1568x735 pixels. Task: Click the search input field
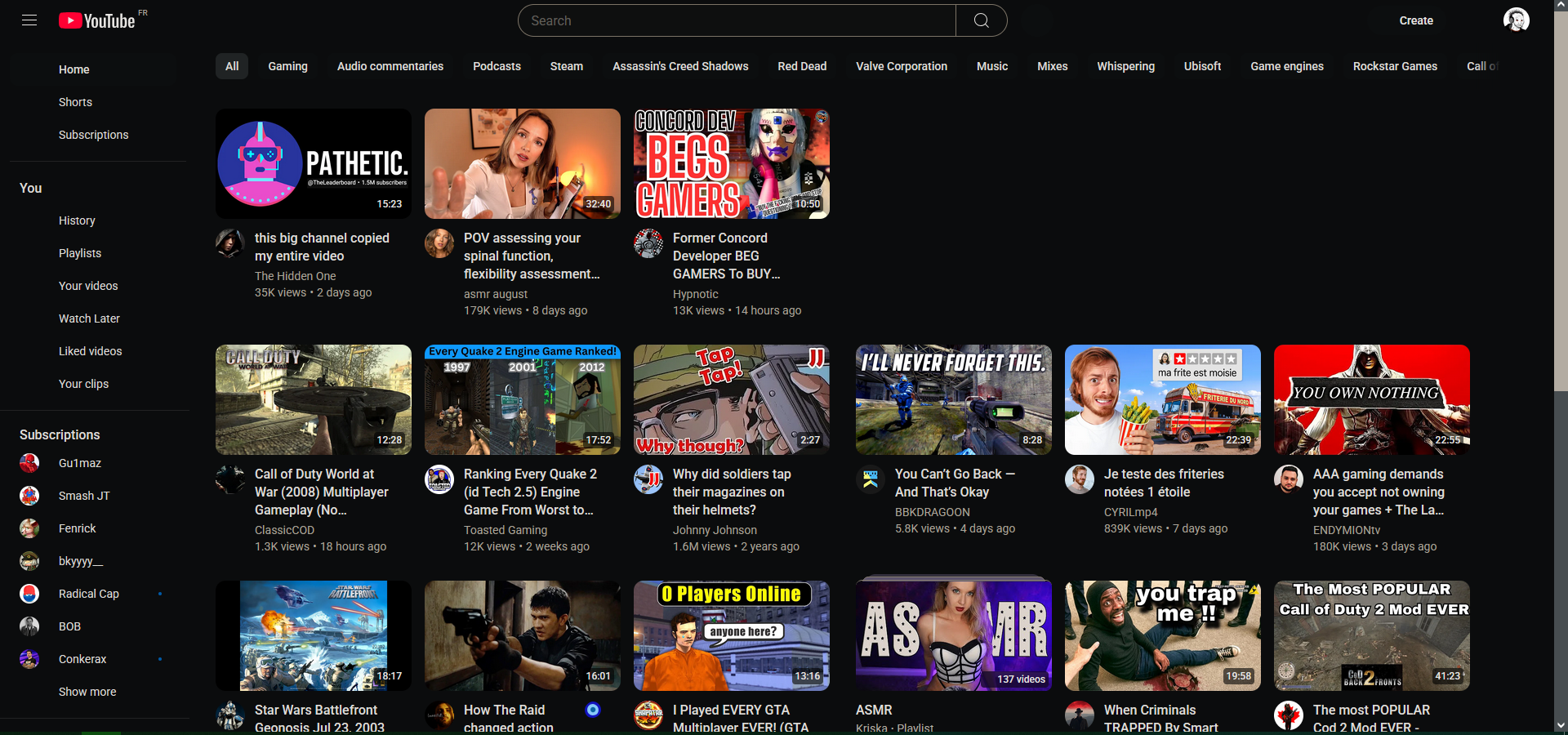pyautogui.click(x=737, y=20)
